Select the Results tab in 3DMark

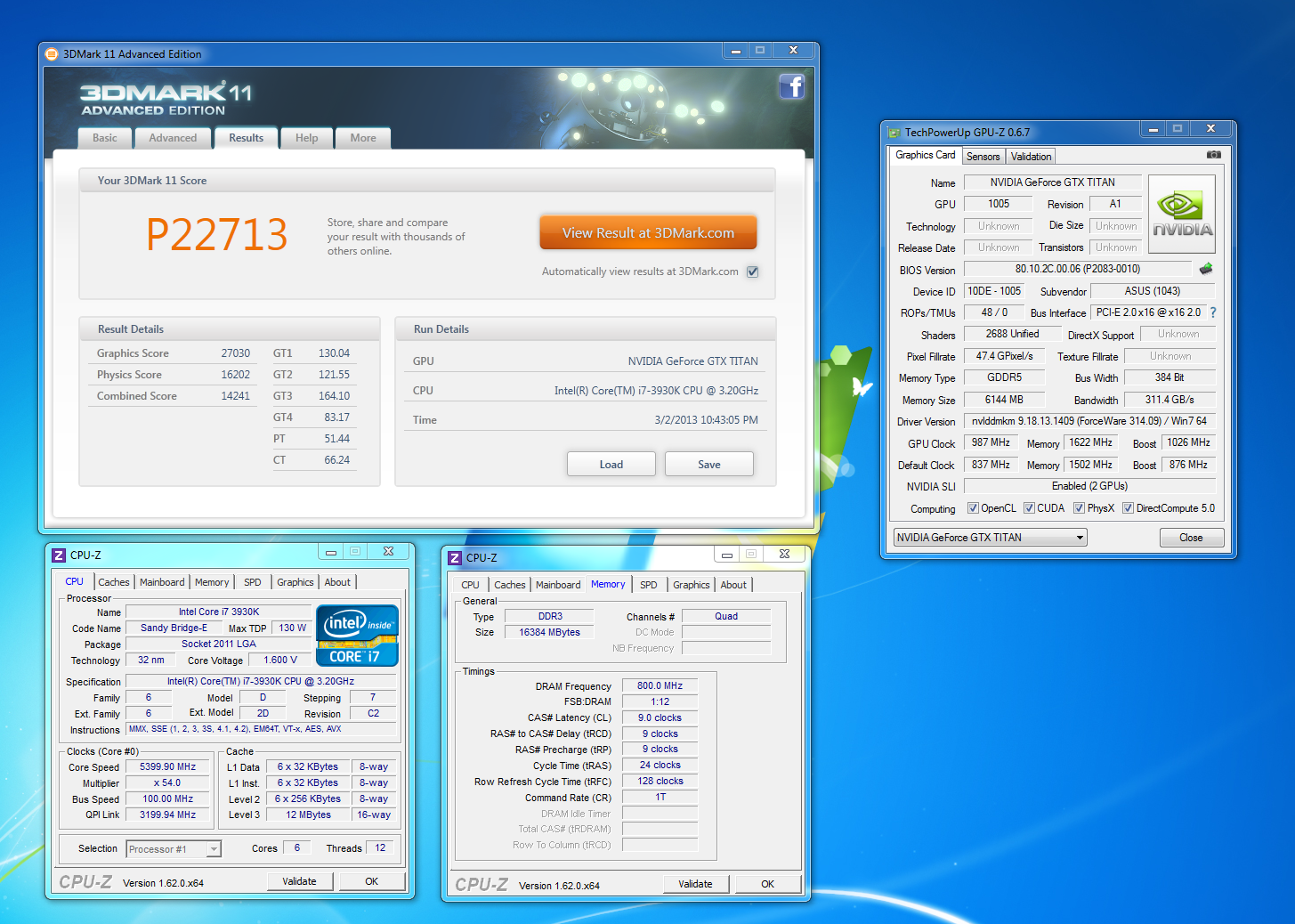click(247, 138)
